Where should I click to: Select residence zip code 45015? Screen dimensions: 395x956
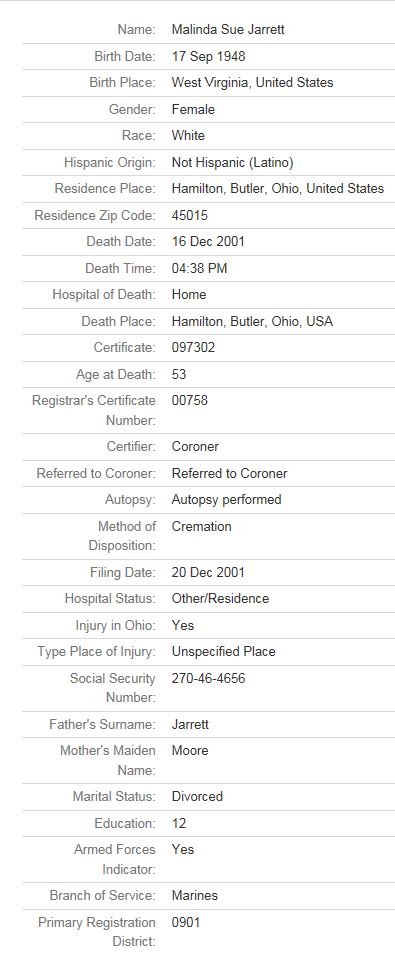pyautogui.click(x=190, y=215)
